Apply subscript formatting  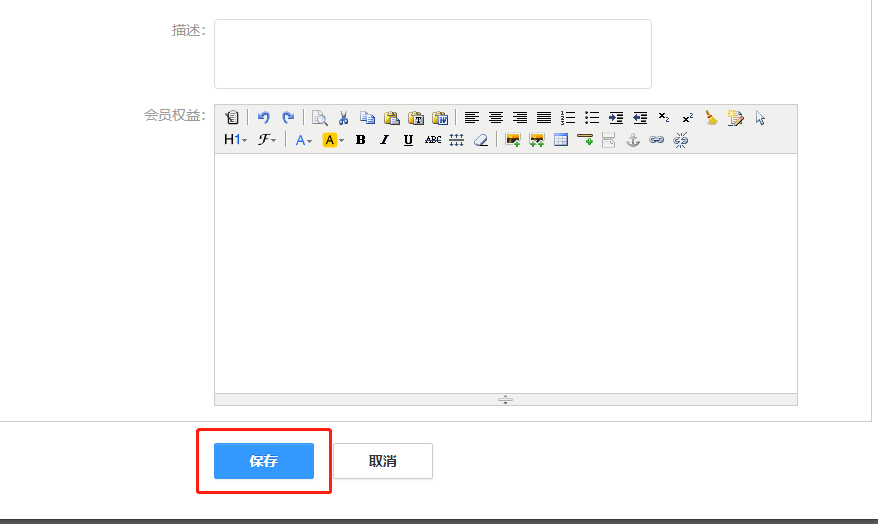[664, 118]
